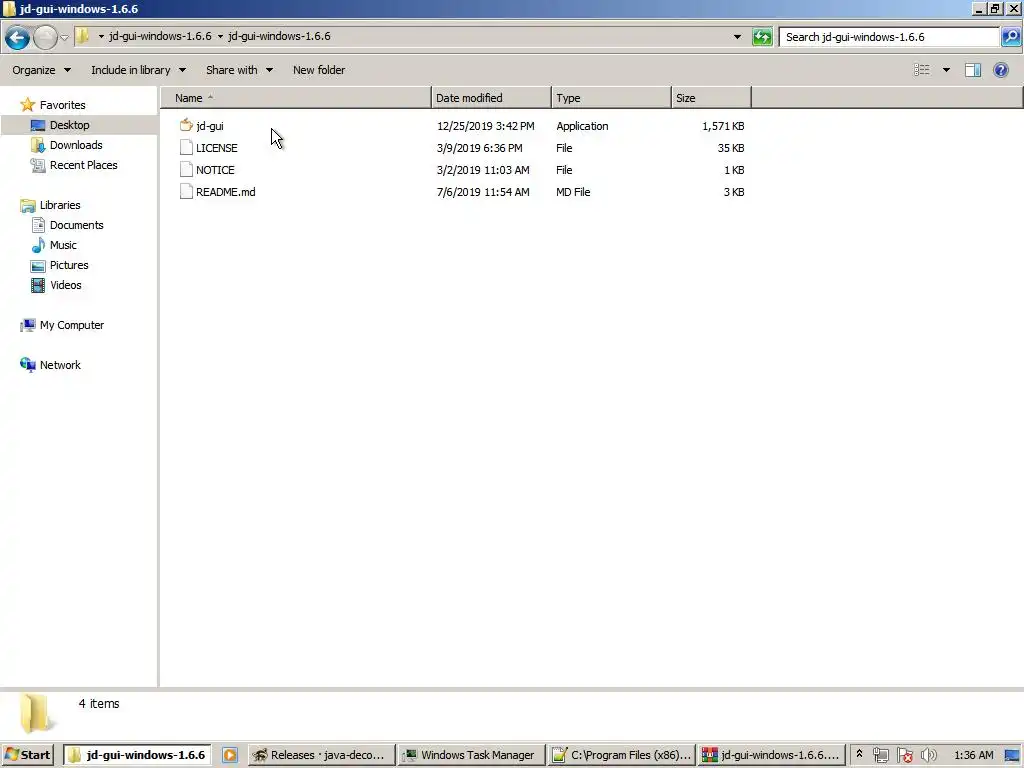Click Show desktop icon at taskbar end
This screenshot has height=768, width=1024.
point(1012,756)
